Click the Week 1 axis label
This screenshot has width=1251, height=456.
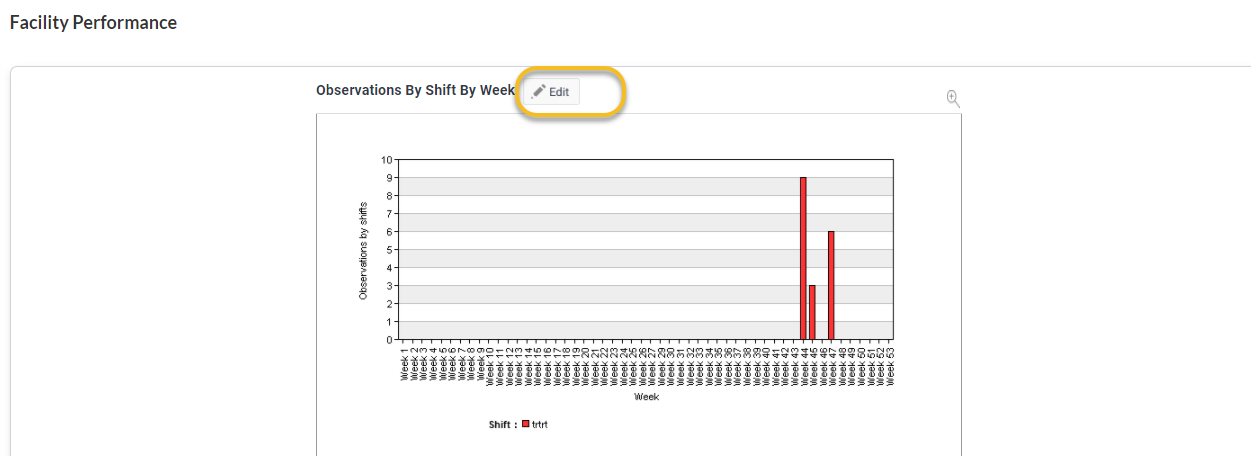pos(405,364)
